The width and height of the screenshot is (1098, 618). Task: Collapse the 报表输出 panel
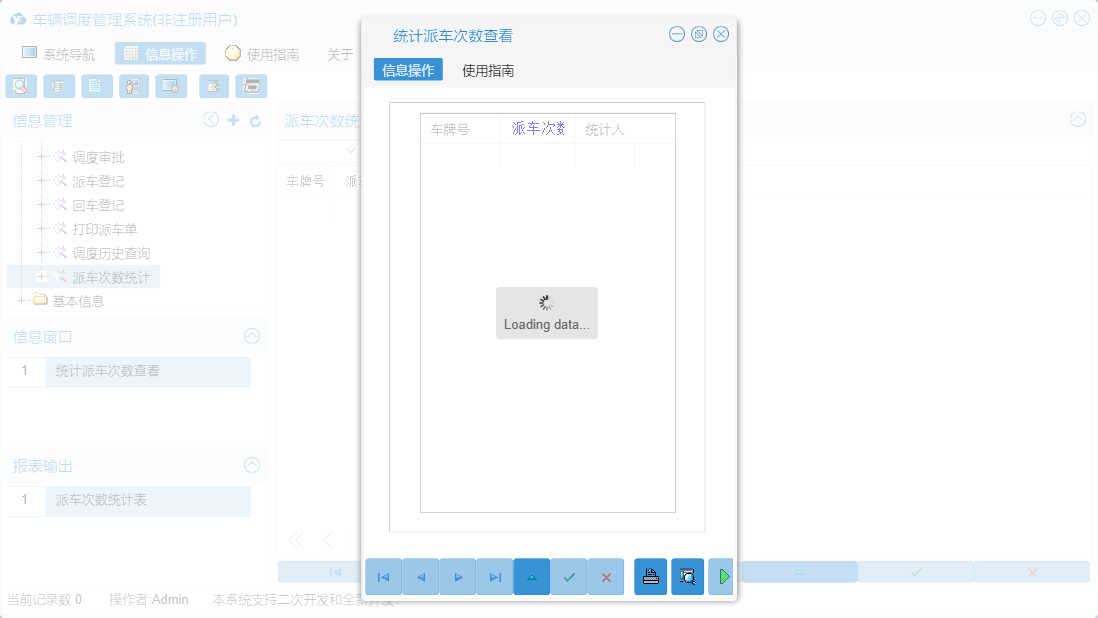click(x=251, y=465)
